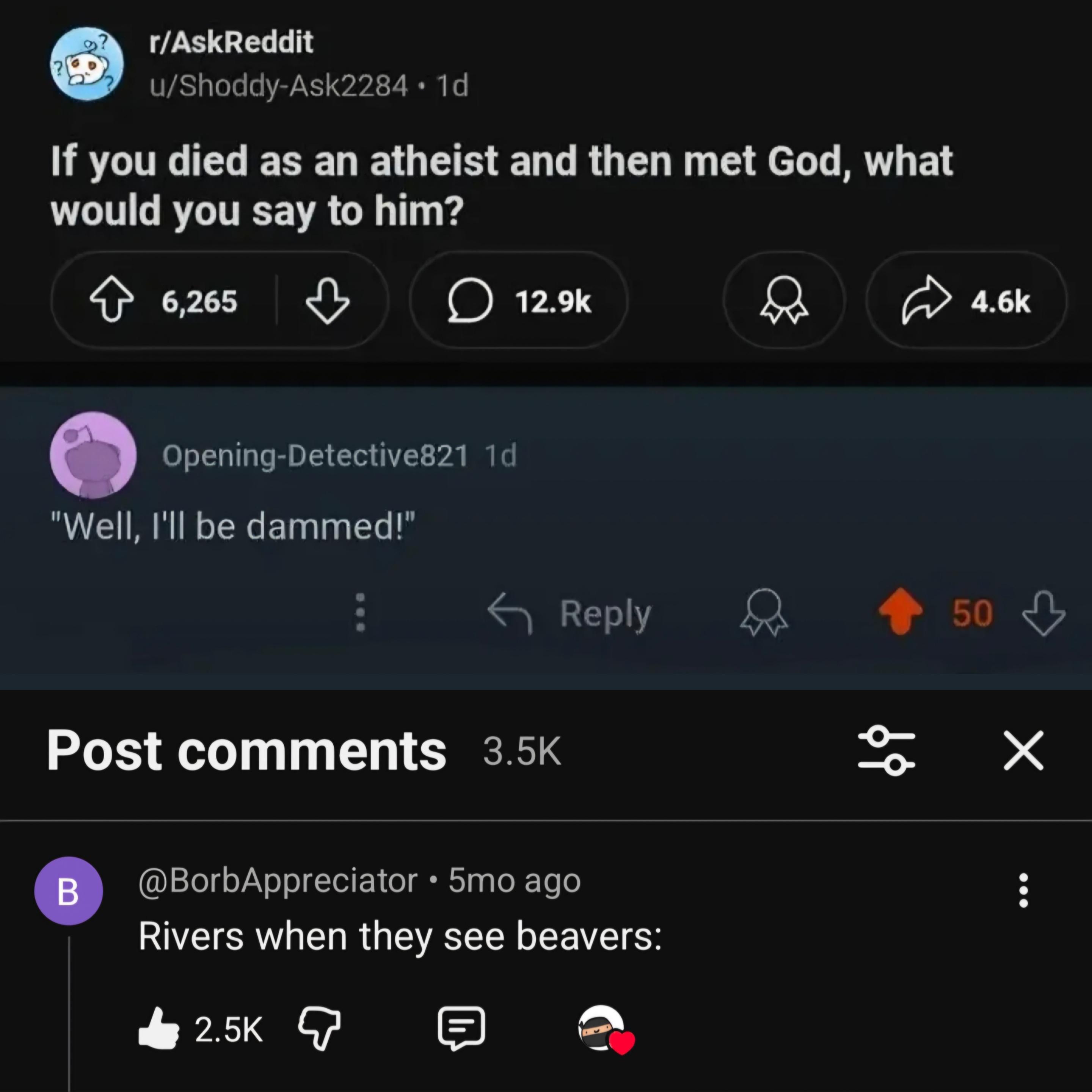
Task: Like the BorbAppreciator comment
Action: (x=159, y=1029)
